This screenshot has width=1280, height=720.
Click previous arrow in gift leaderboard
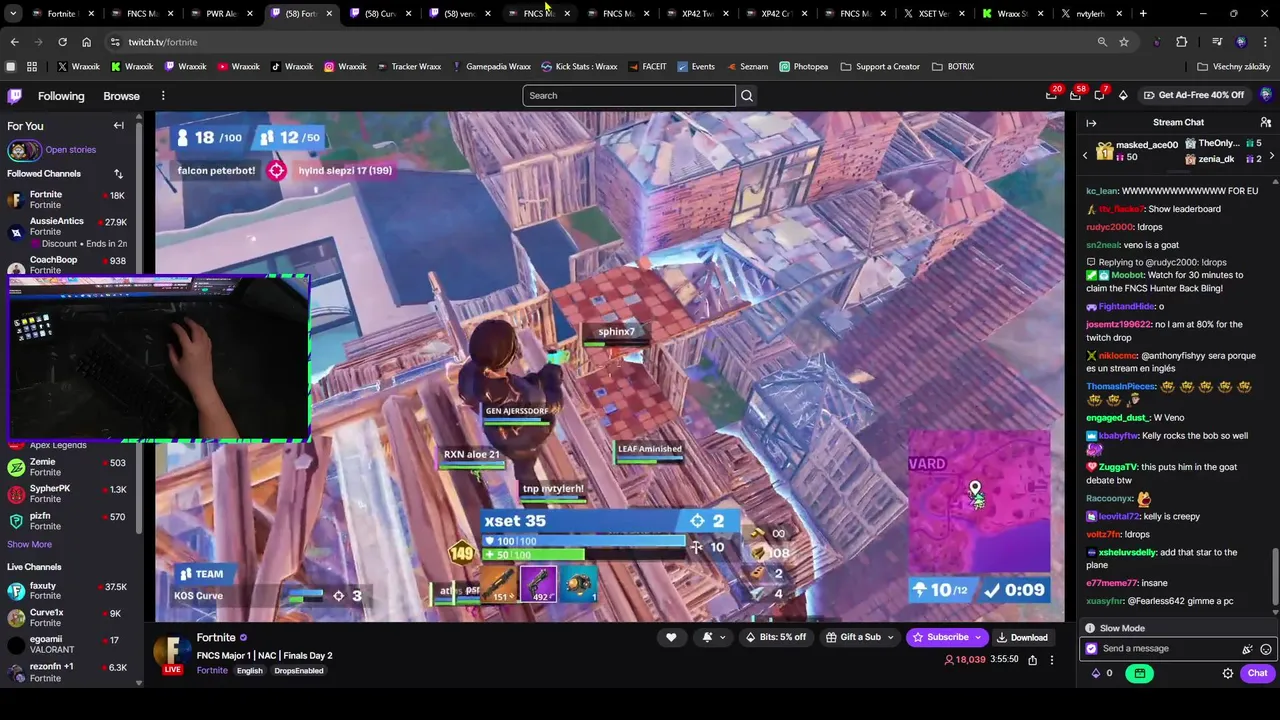click(x=1086, y=155)
